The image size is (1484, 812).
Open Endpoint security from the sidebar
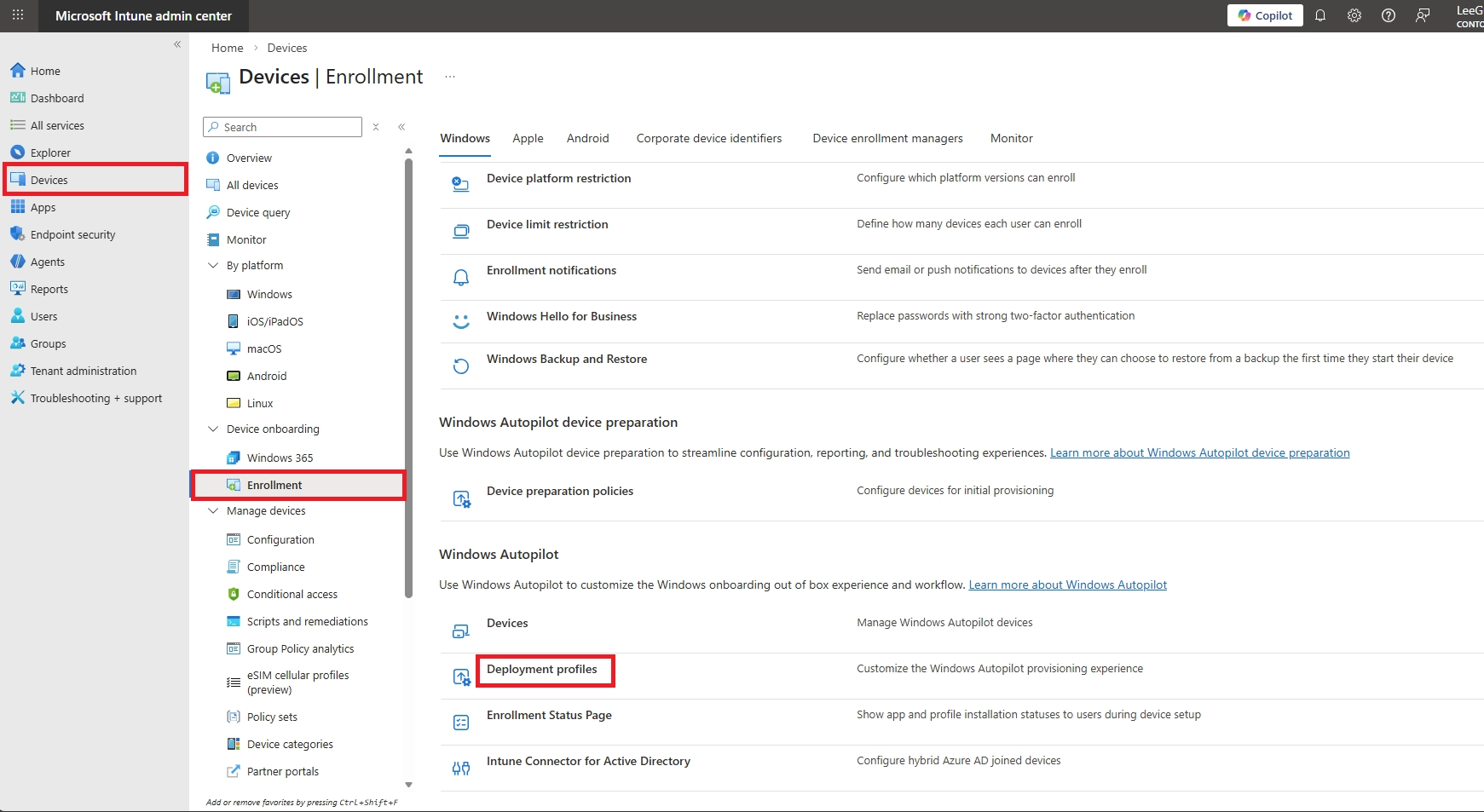pyautogui.click(x=72, y=234)
